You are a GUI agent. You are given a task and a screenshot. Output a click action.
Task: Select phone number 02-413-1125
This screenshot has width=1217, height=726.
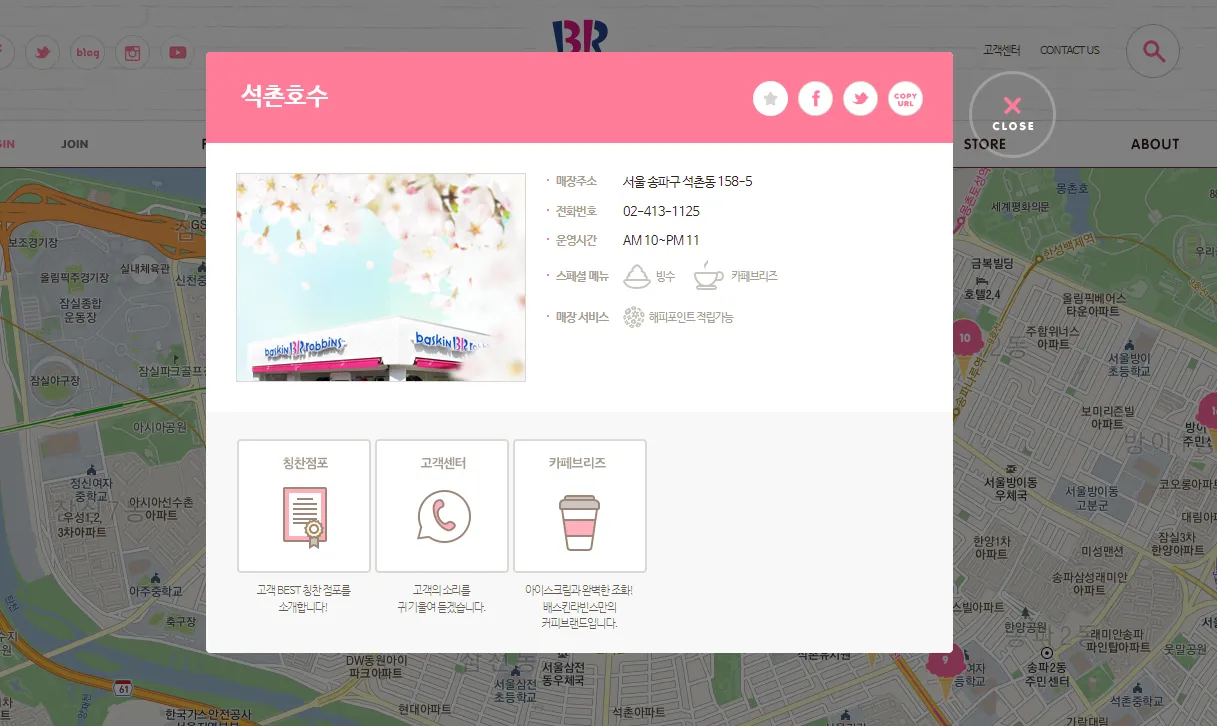661,211
